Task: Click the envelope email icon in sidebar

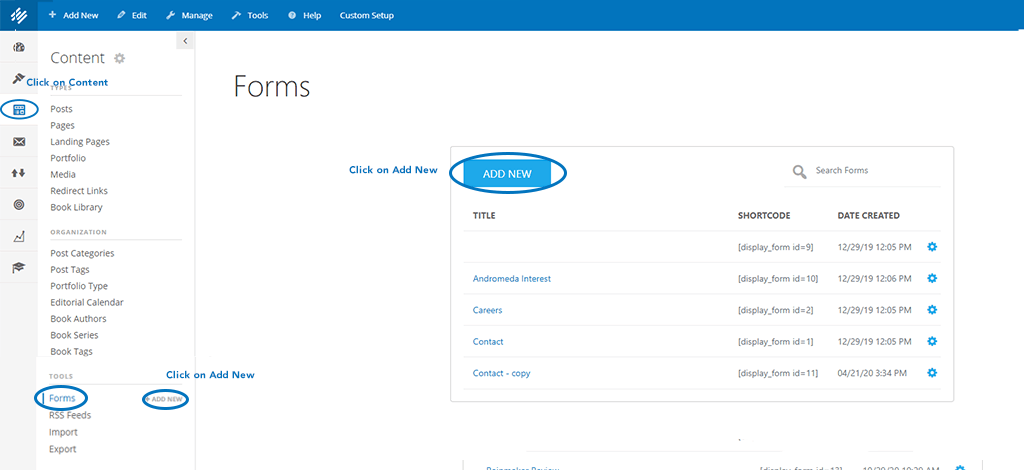Action: tap(19, 142)
